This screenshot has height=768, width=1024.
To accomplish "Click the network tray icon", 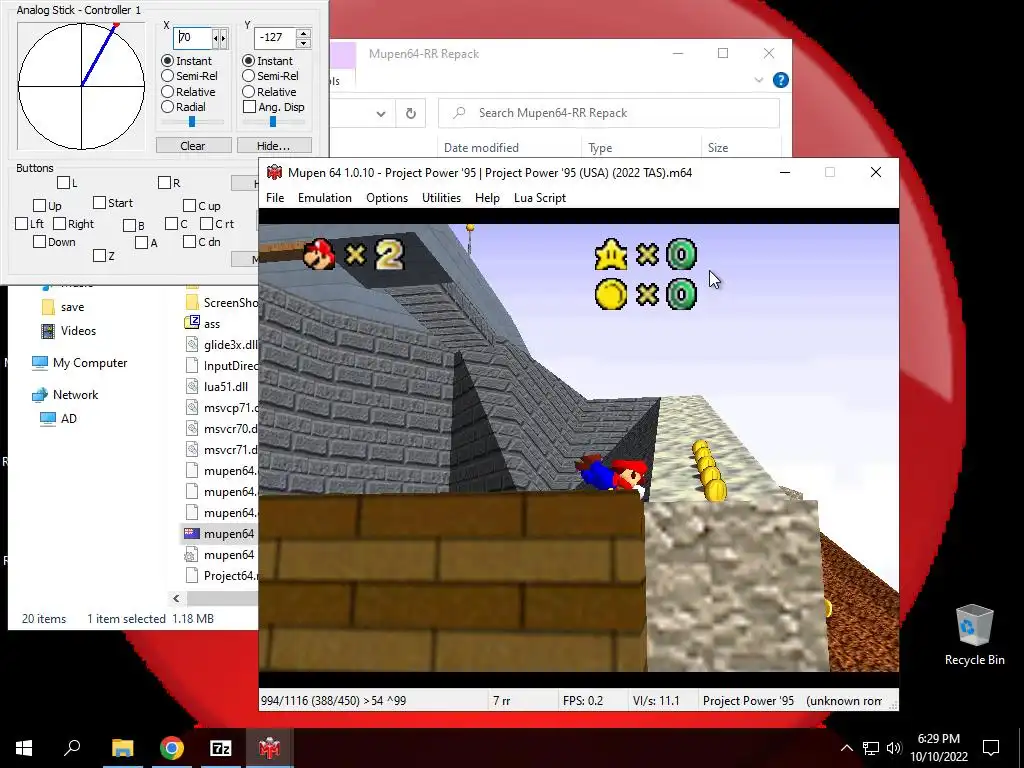I will [871, 748].
